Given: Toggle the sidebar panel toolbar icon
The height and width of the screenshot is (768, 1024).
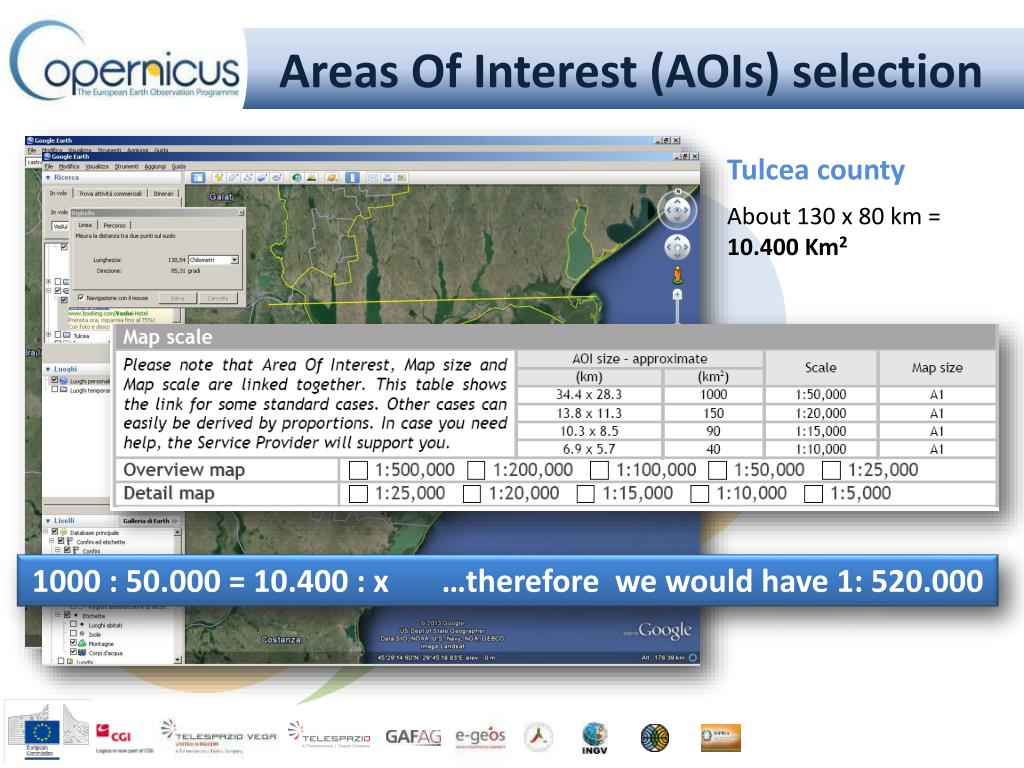Looking at the screenshot, I should pyautogui.click(x=199, y=178).
